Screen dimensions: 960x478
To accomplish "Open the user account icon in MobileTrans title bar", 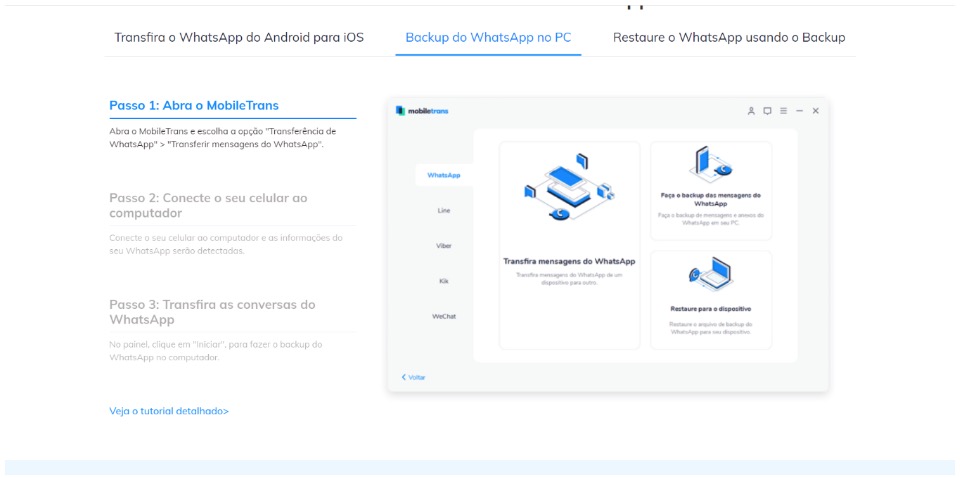I will tap(751, 111).
